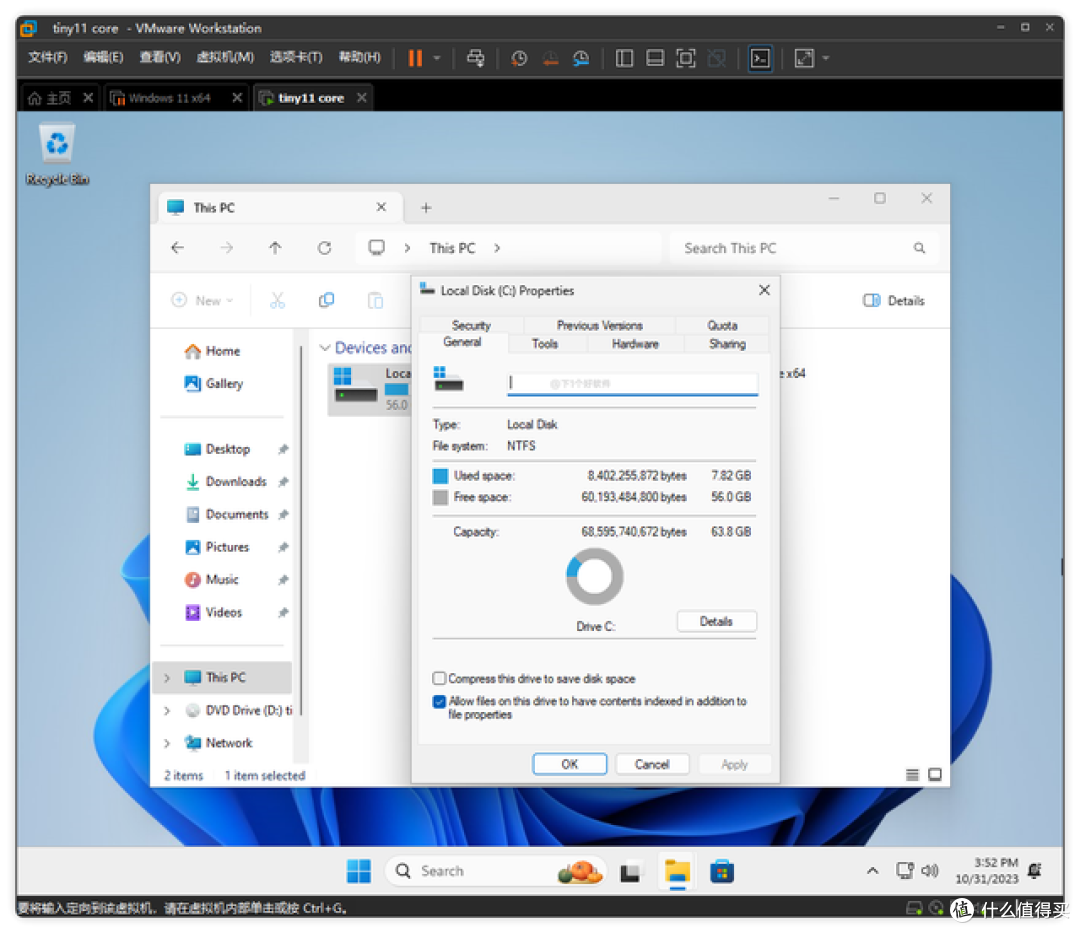Disable file content indexing on drive C
The height and width of the screenshot is (933, 1080).
coord(439,701)
